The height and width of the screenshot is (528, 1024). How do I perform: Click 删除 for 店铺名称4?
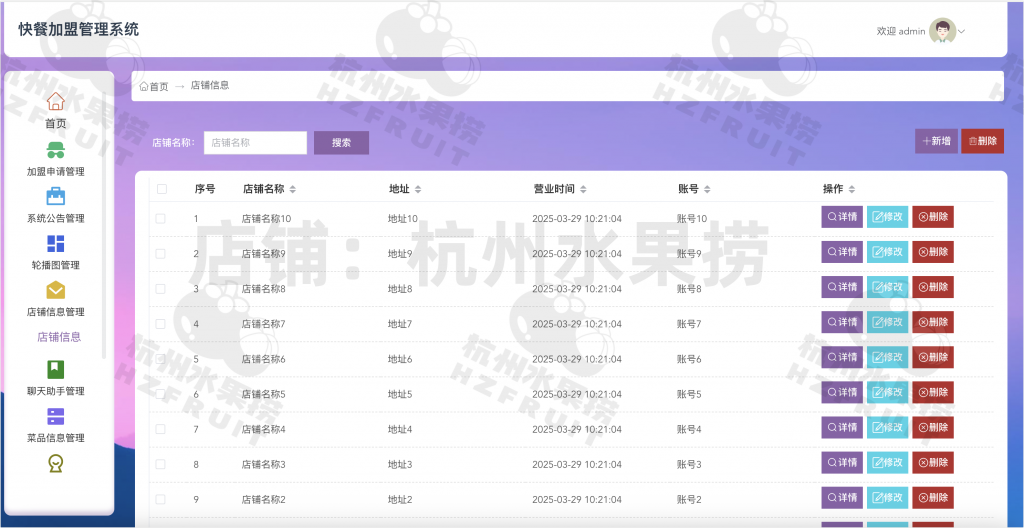[933, 427]
